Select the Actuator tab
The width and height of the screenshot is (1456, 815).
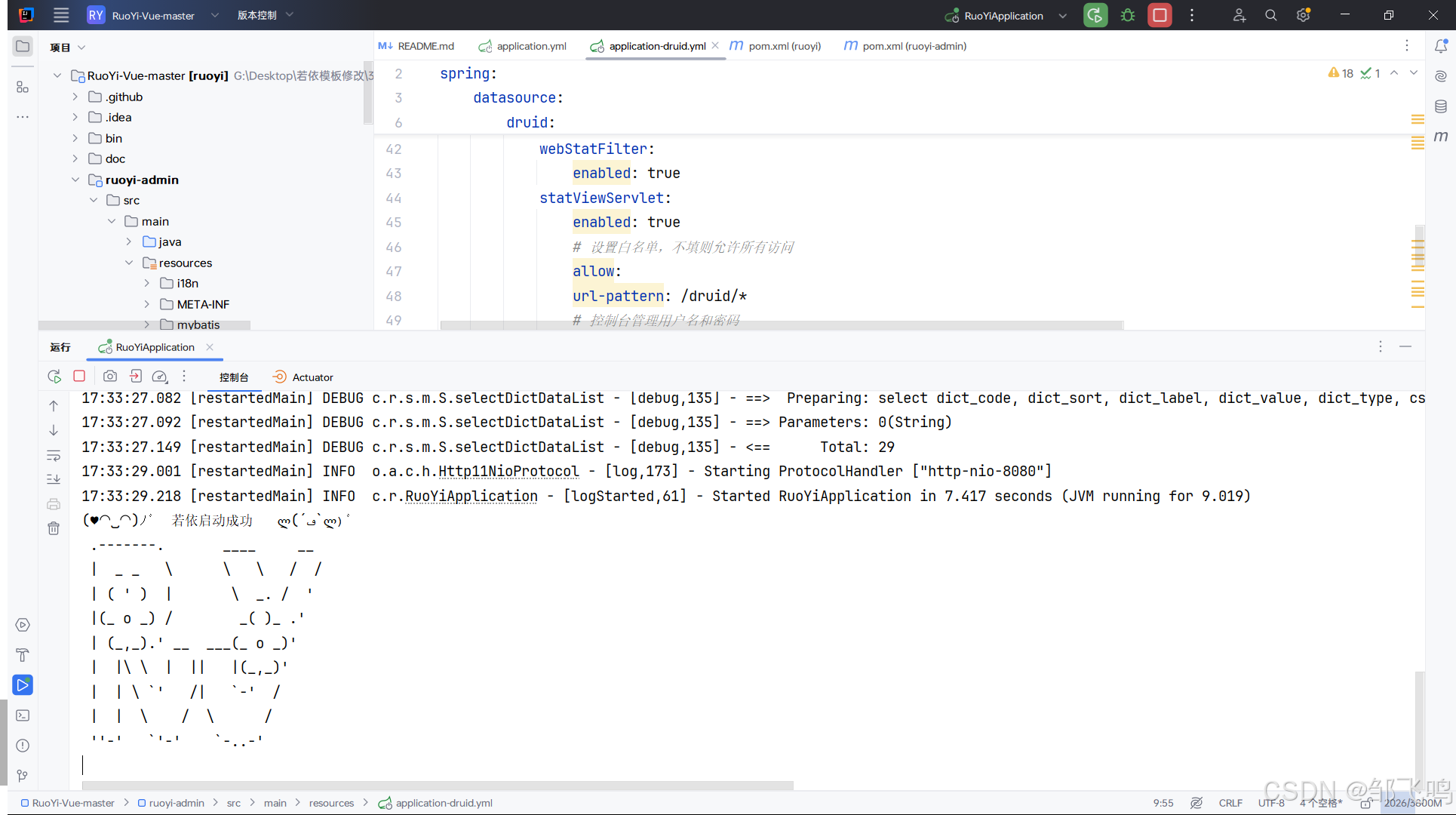pyautogui.click(x=303, y=377)
